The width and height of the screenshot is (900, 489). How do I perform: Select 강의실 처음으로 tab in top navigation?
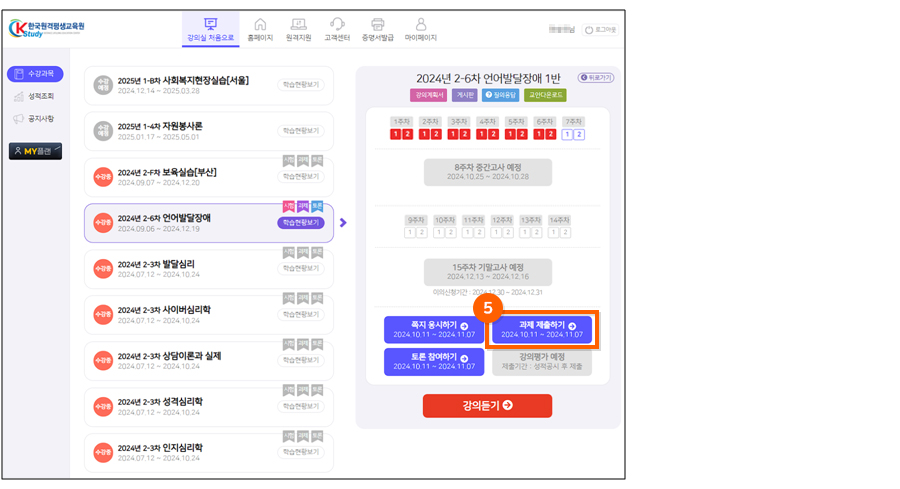tap(210, 29)
